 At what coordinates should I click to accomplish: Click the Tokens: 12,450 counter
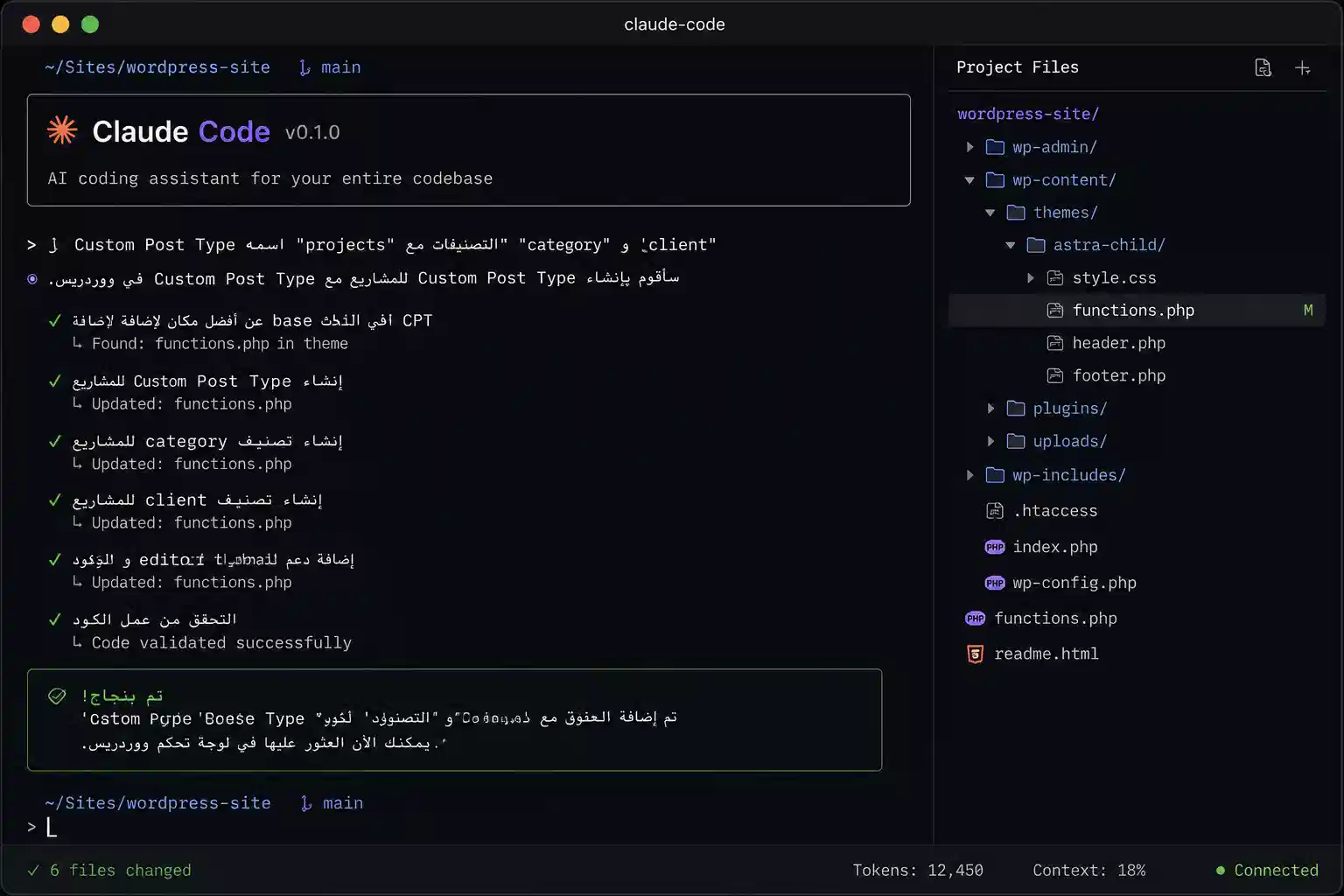click(918, 871)
